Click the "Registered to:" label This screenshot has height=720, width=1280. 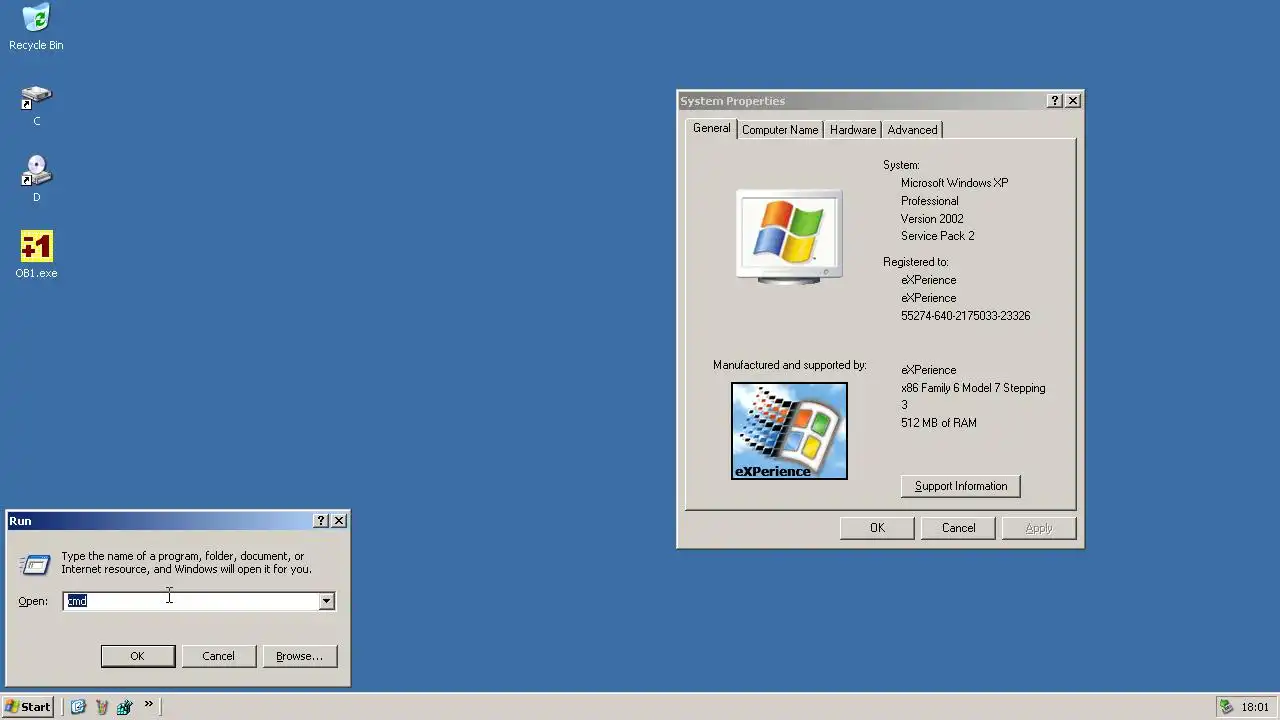[x=916, y=262]
